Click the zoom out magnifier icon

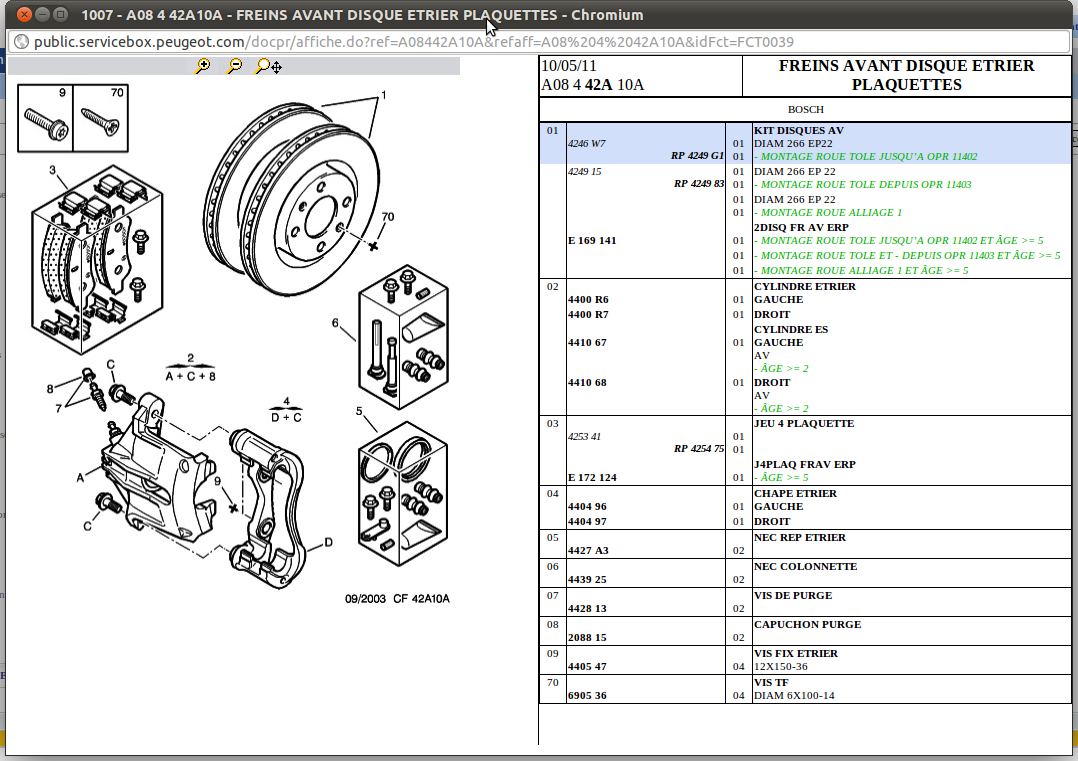point(234,66)
